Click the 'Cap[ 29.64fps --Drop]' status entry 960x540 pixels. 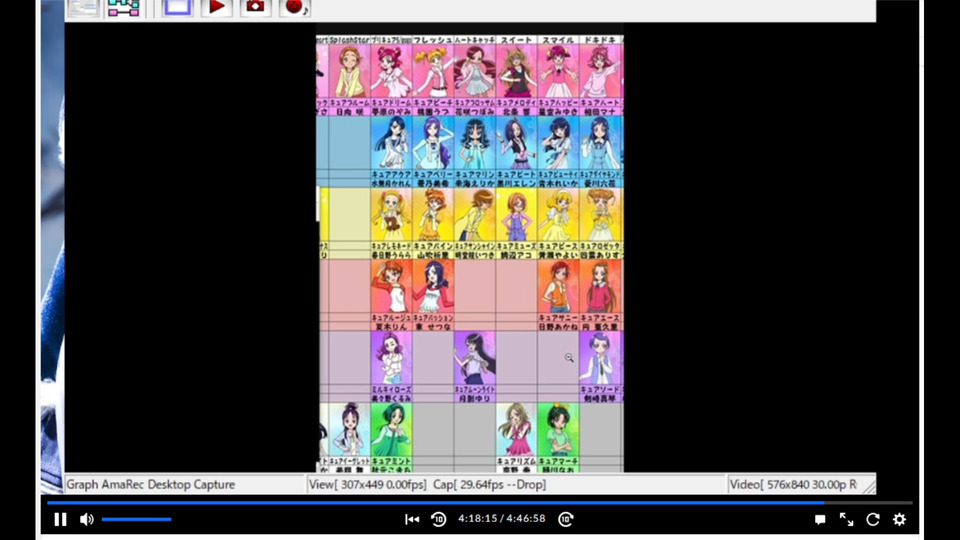tap(490, 484)
